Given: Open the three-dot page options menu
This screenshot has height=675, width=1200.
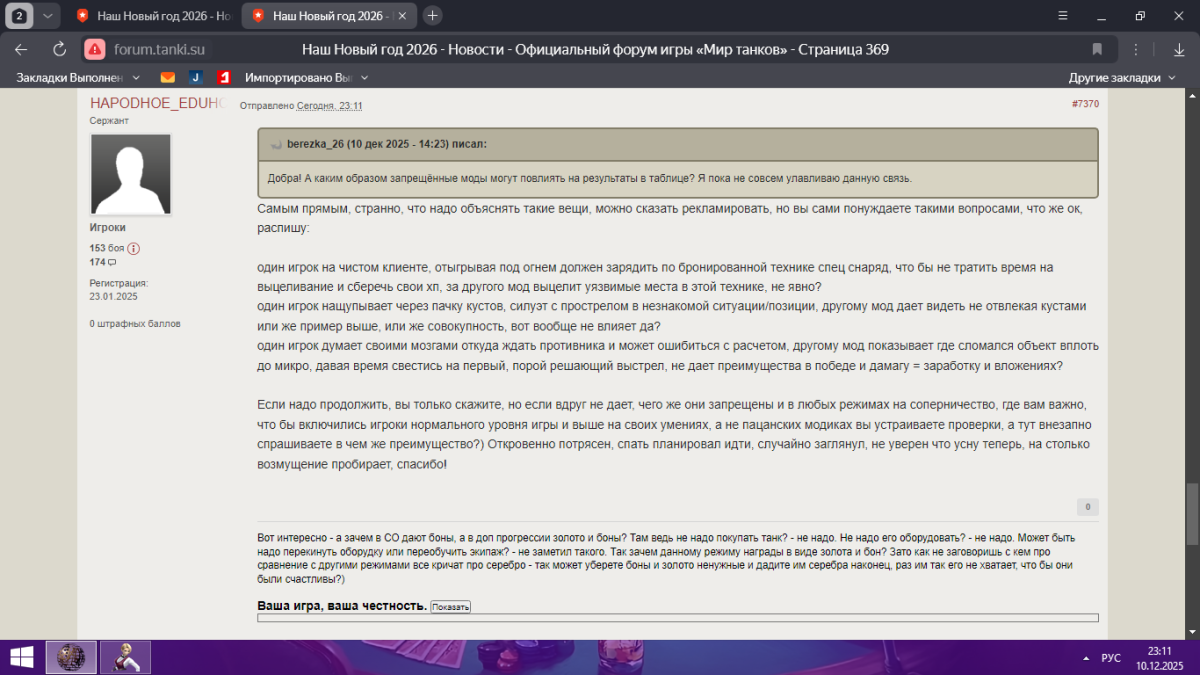Looking at the screenshot, I should pos(1136,49).
